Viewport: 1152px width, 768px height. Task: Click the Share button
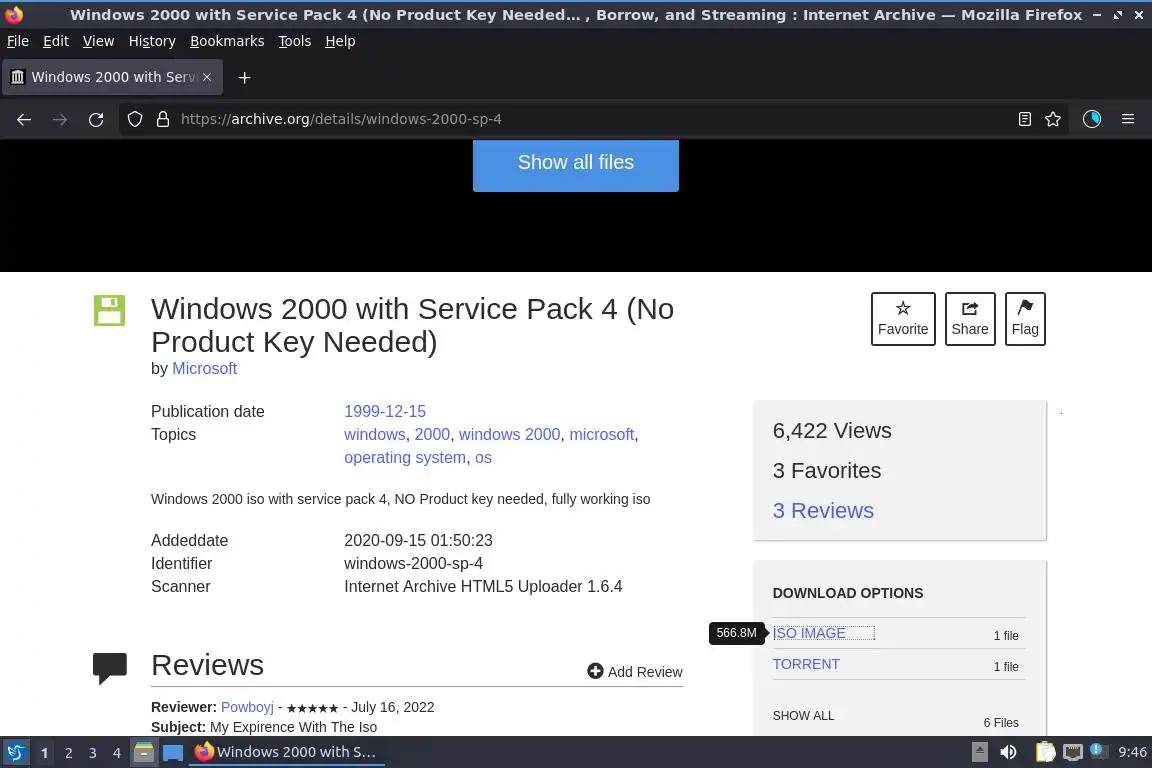970,319
